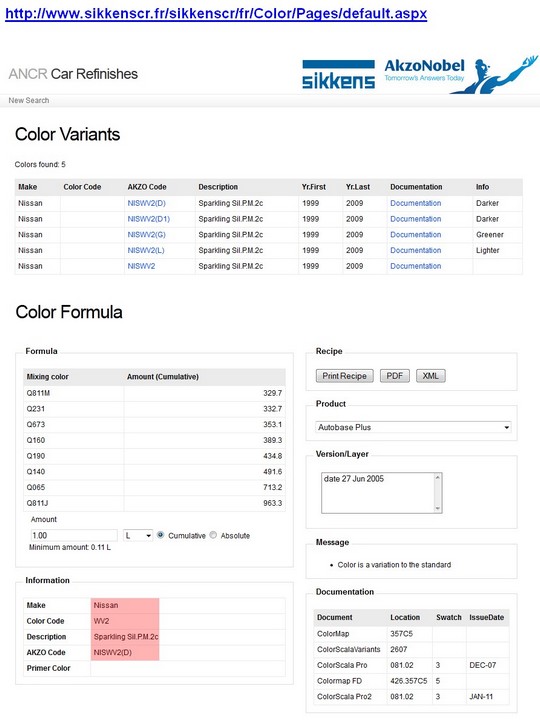Image resolution: width=540 pixels, height=726 pixels.
Task: Open Documentation link for NISWV2(D1) row
Action: (x=415, y=219)
